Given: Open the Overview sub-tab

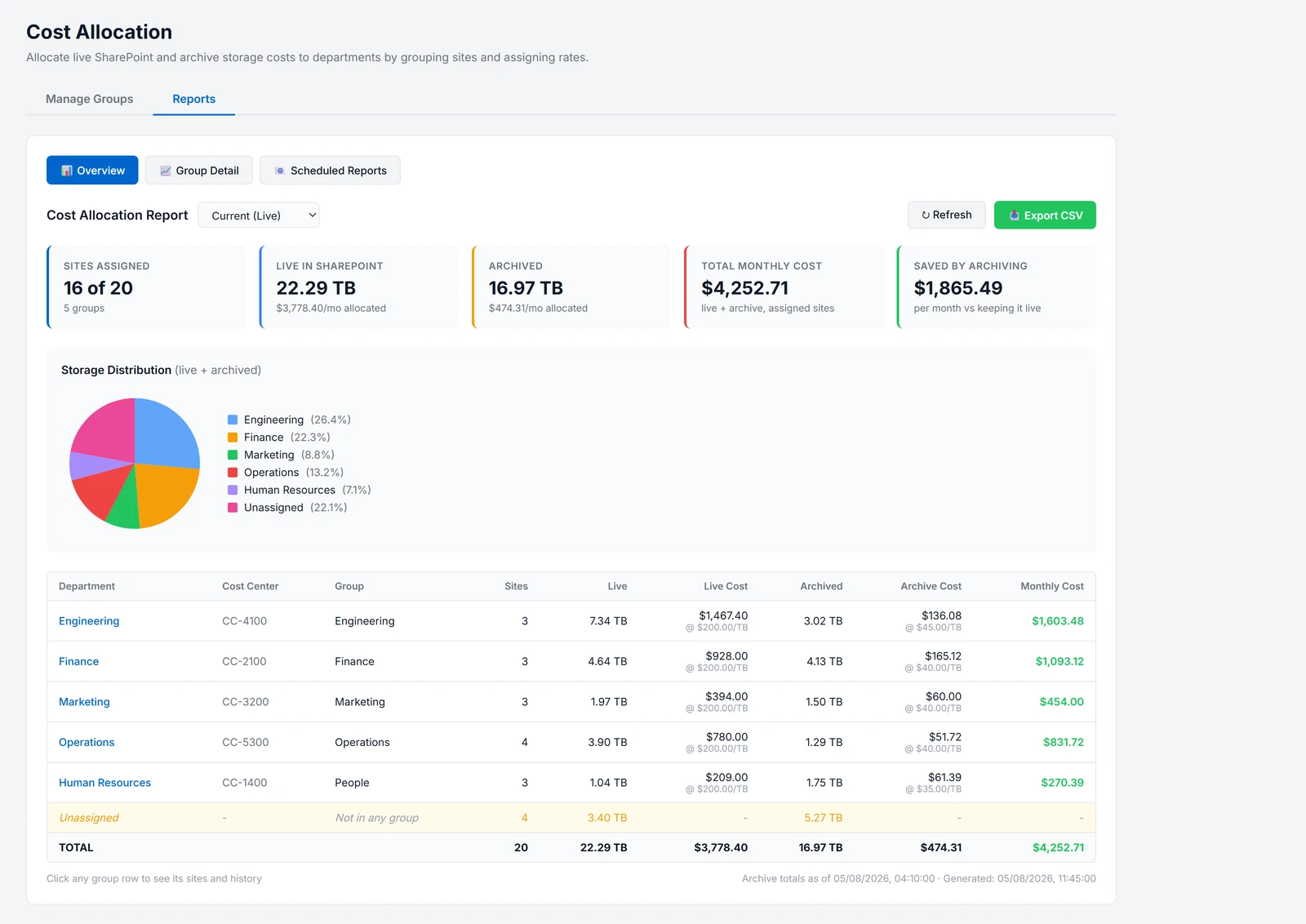Looking at the screenshot, I should point(92,171).
